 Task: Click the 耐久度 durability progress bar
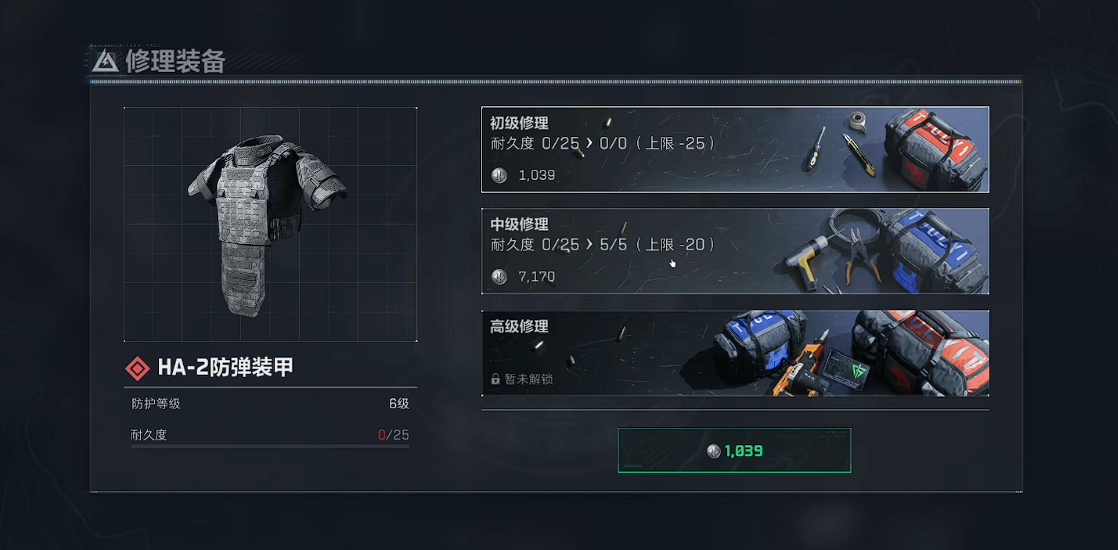(x=270, y=447)
